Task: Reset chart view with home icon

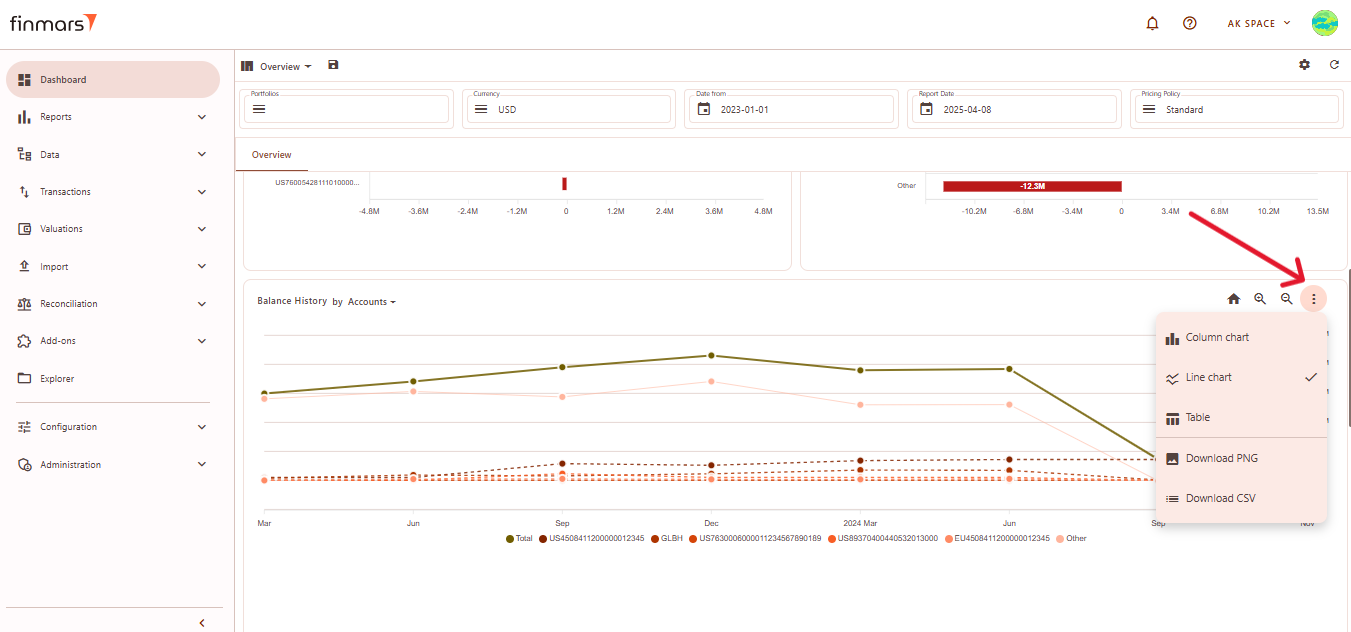Action: pyautogui.click(x=1234, y=299)
